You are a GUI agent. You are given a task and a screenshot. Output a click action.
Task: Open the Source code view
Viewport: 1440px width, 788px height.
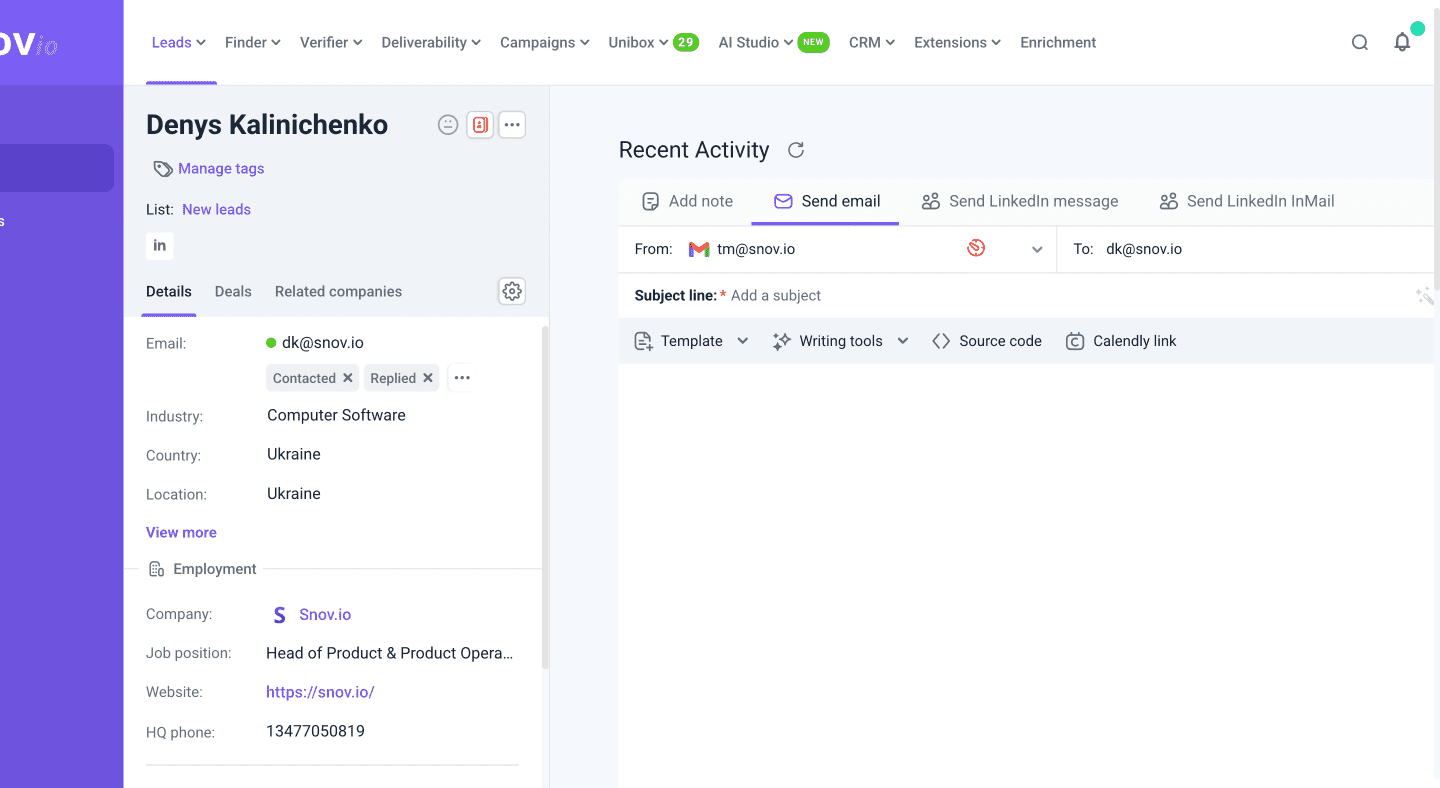[x=987, y=341]
